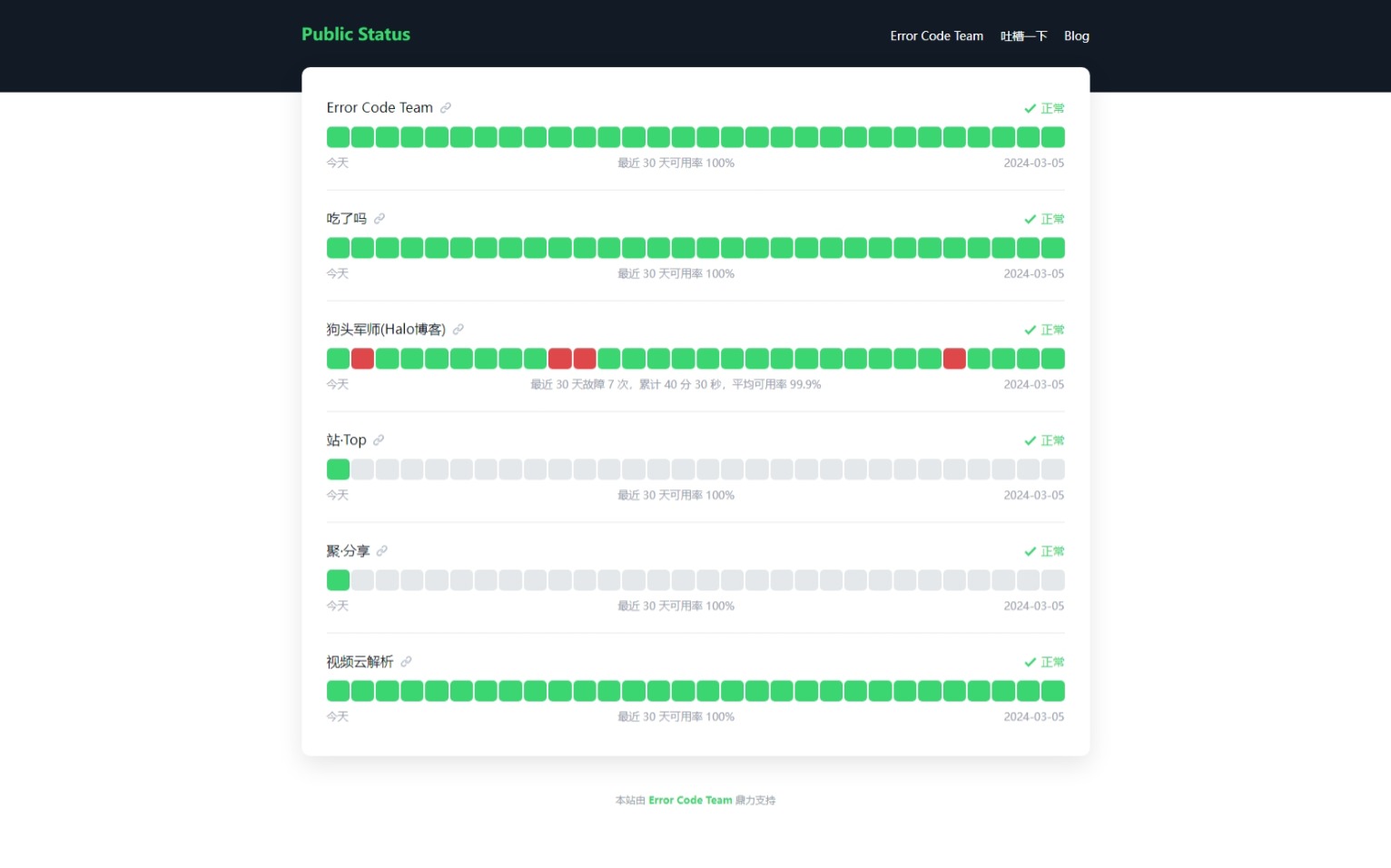Select the 吐槽一下 menu item

[1024, 35]
